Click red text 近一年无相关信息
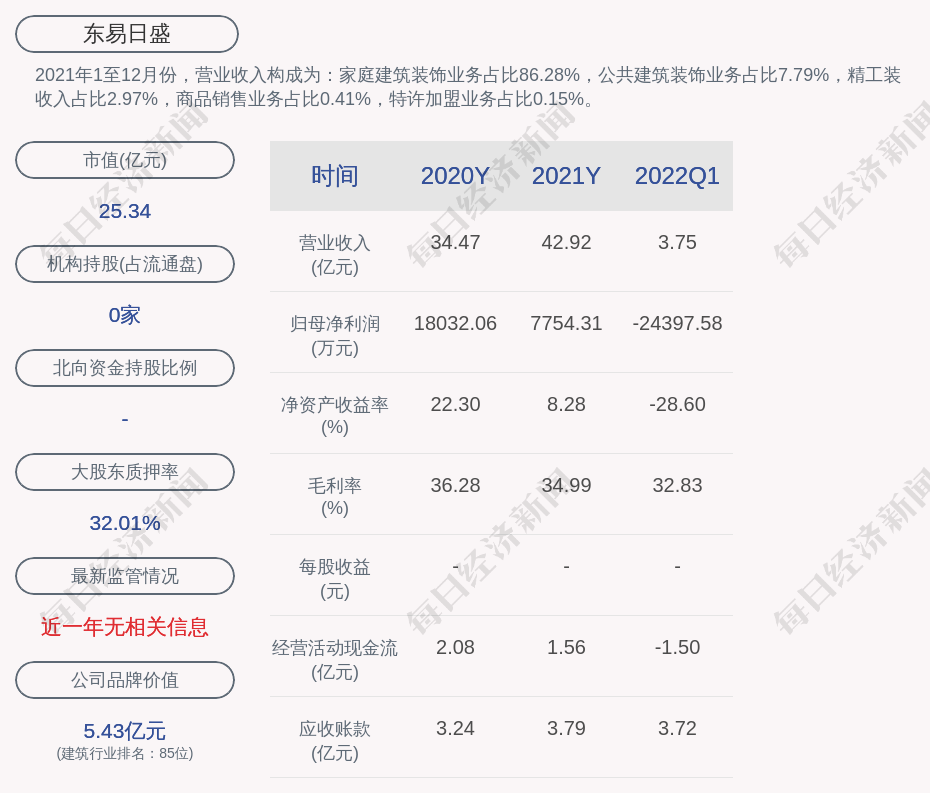This screenshot has height=793, width=930. tap(125, 627)
